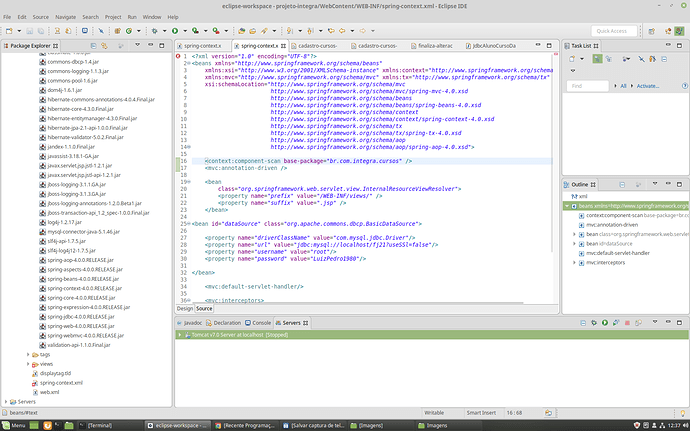Click Publish to server icon in Servers view
690x431 pixels.
click(639, 323)
